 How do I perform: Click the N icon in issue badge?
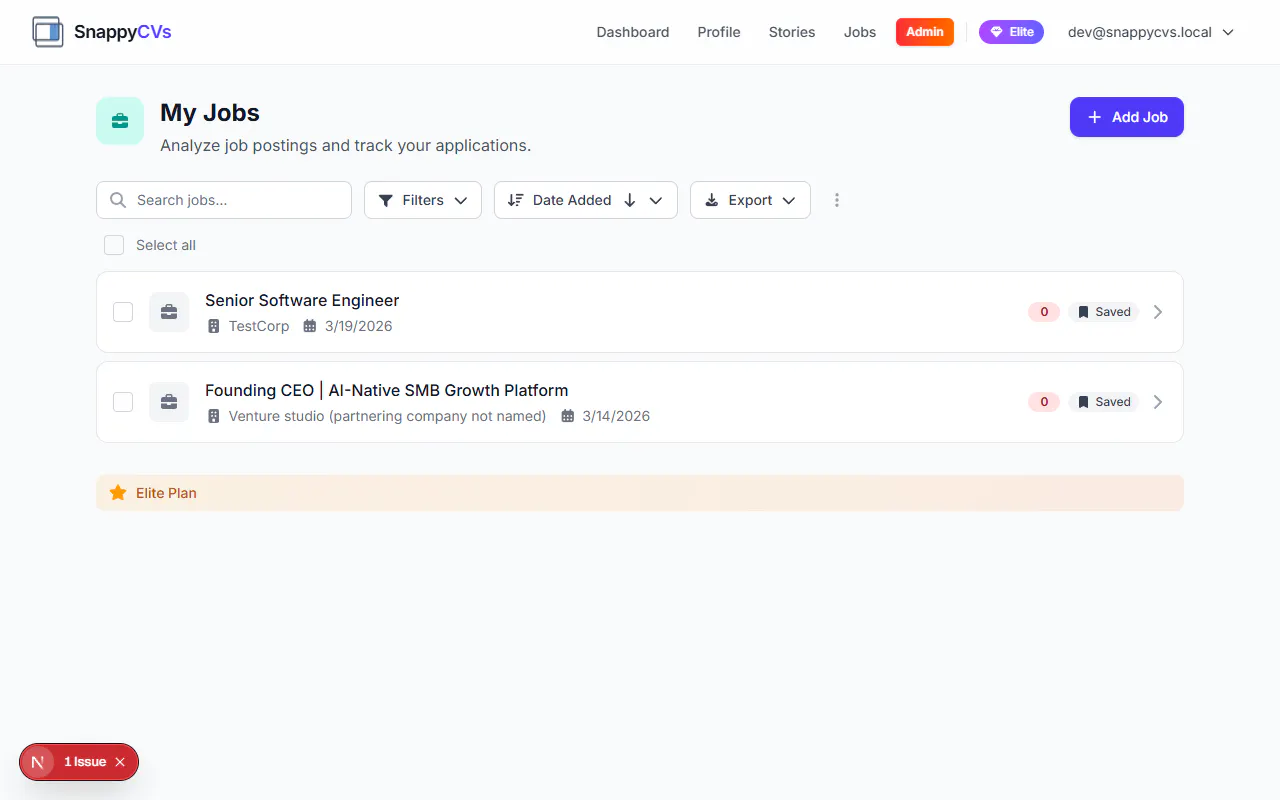click(x=38, y=762)
